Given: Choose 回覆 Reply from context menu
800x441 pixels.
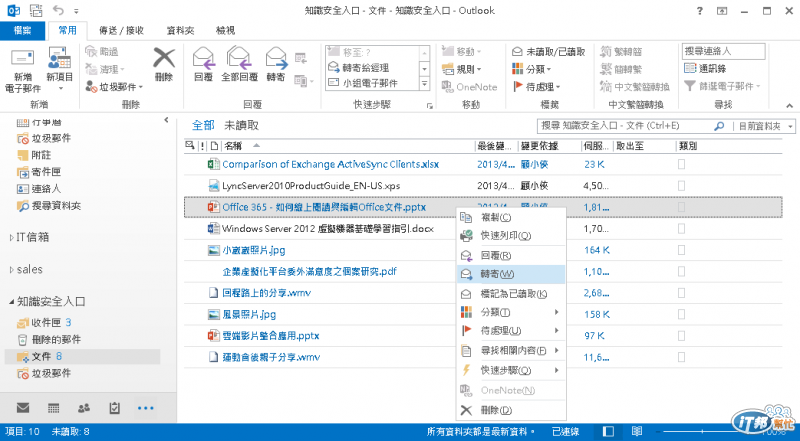Looking at the screenshot, I should coord(511,255).
